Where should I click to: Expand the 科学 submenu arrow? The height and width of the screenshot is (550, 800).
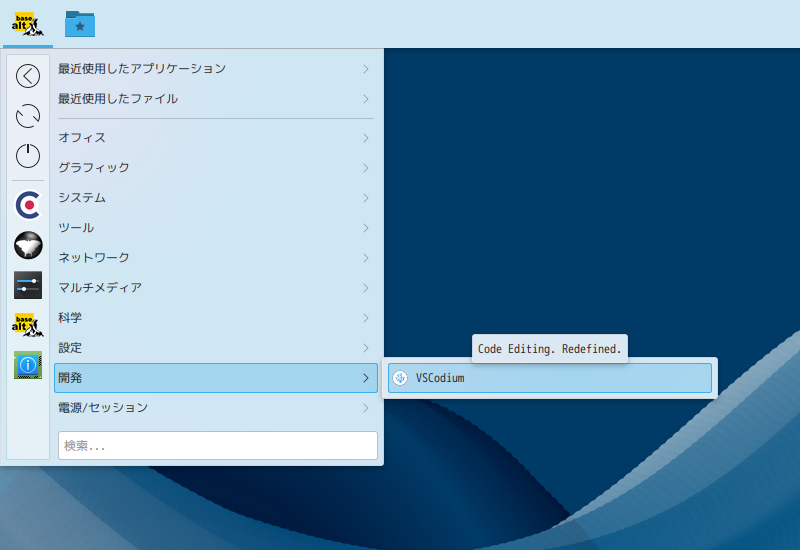[x=366, y=318]
